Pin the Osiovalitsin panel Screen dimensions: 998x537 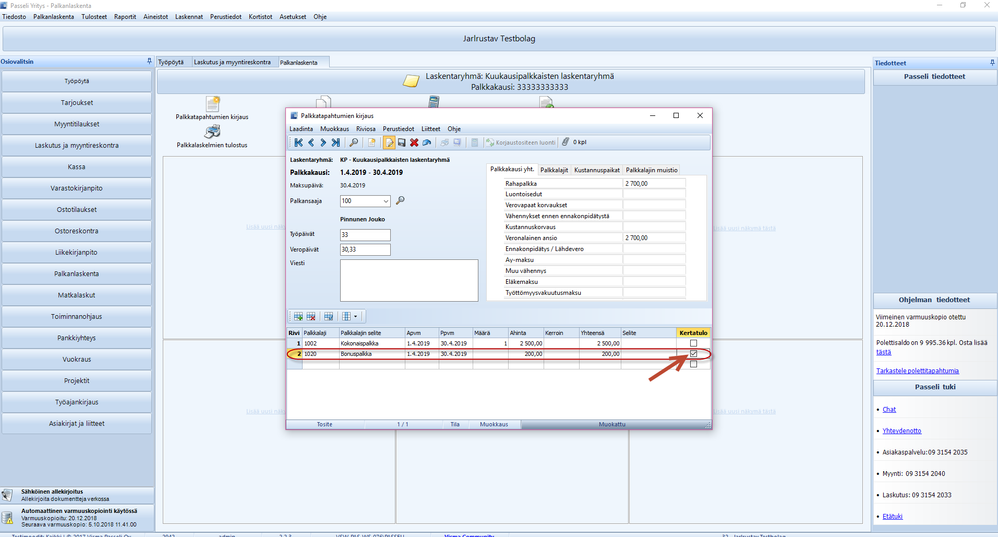click(x=150, y=61)
